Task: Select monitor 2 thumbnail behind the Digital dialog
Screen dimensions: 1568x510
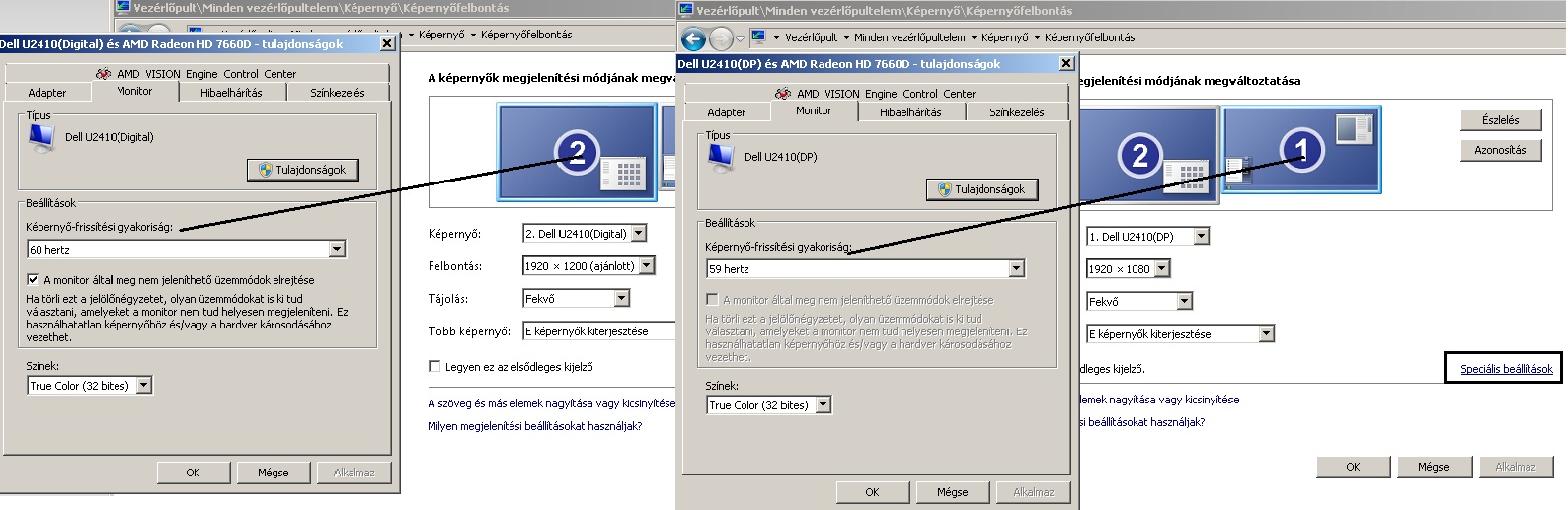Action: click(x=578, y=153)
